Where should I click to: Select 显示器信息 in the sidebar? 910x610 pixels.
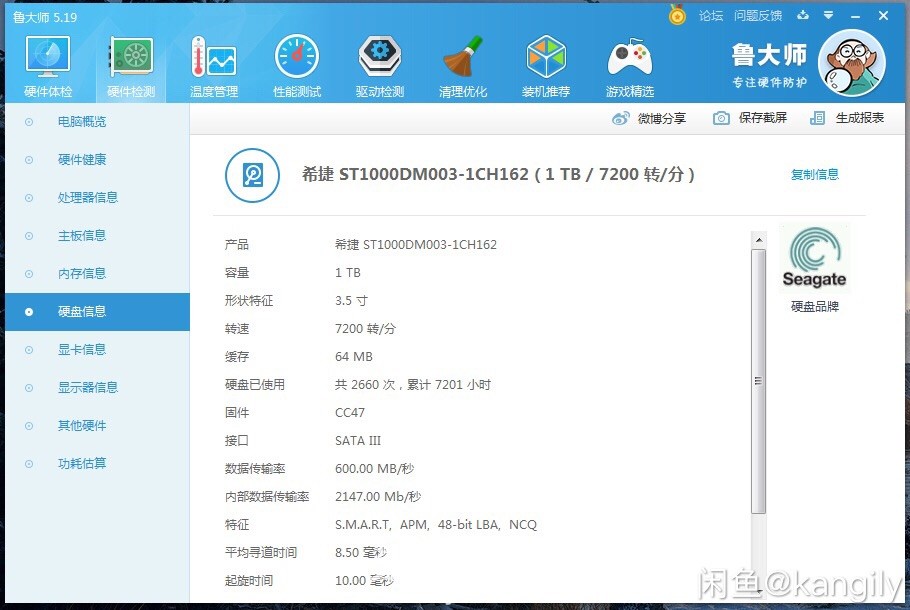[x=88, y=388]
